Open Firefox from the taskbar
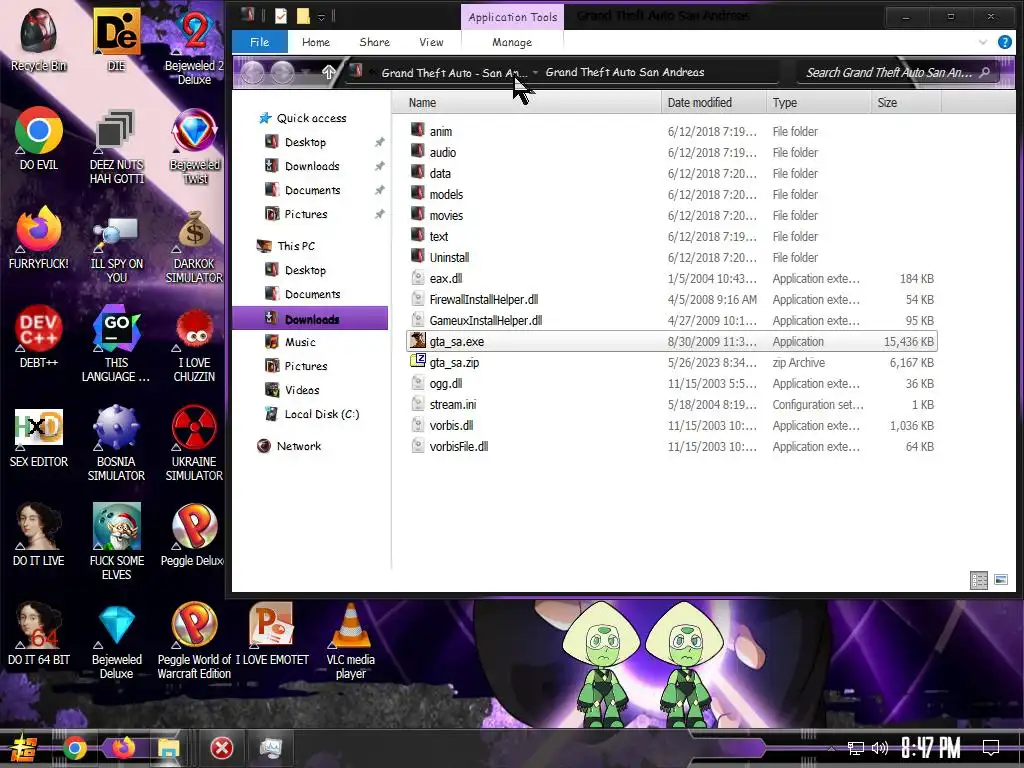Image resolution: width=1024 pixels, height=768 pixels. (x=123, y=747)
